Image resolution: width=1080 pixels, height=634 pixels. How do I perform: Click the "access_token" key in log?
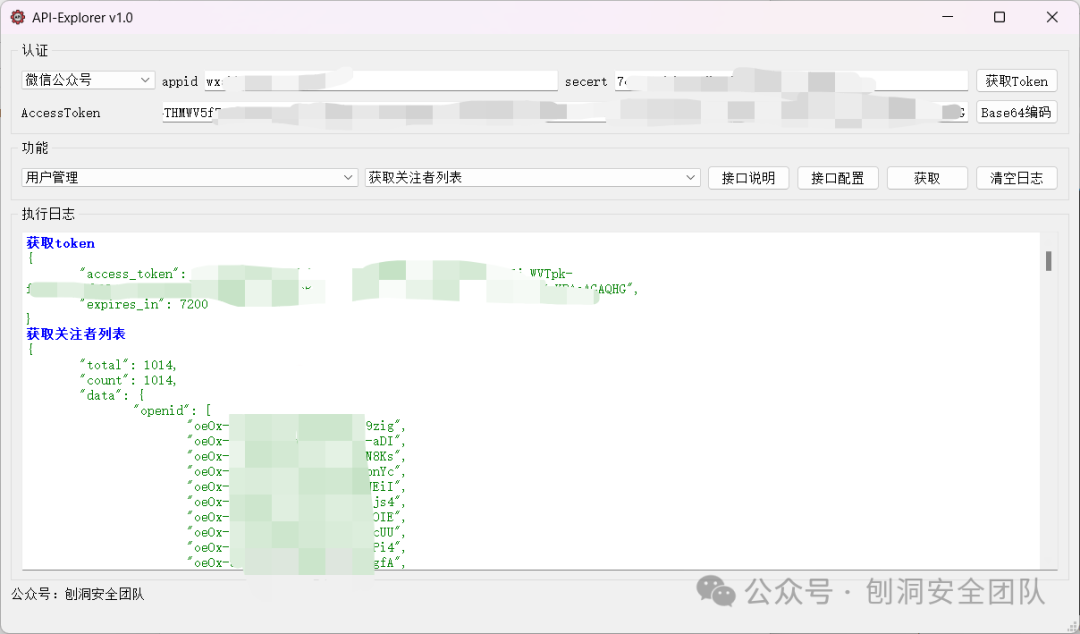tap(133, 274)
